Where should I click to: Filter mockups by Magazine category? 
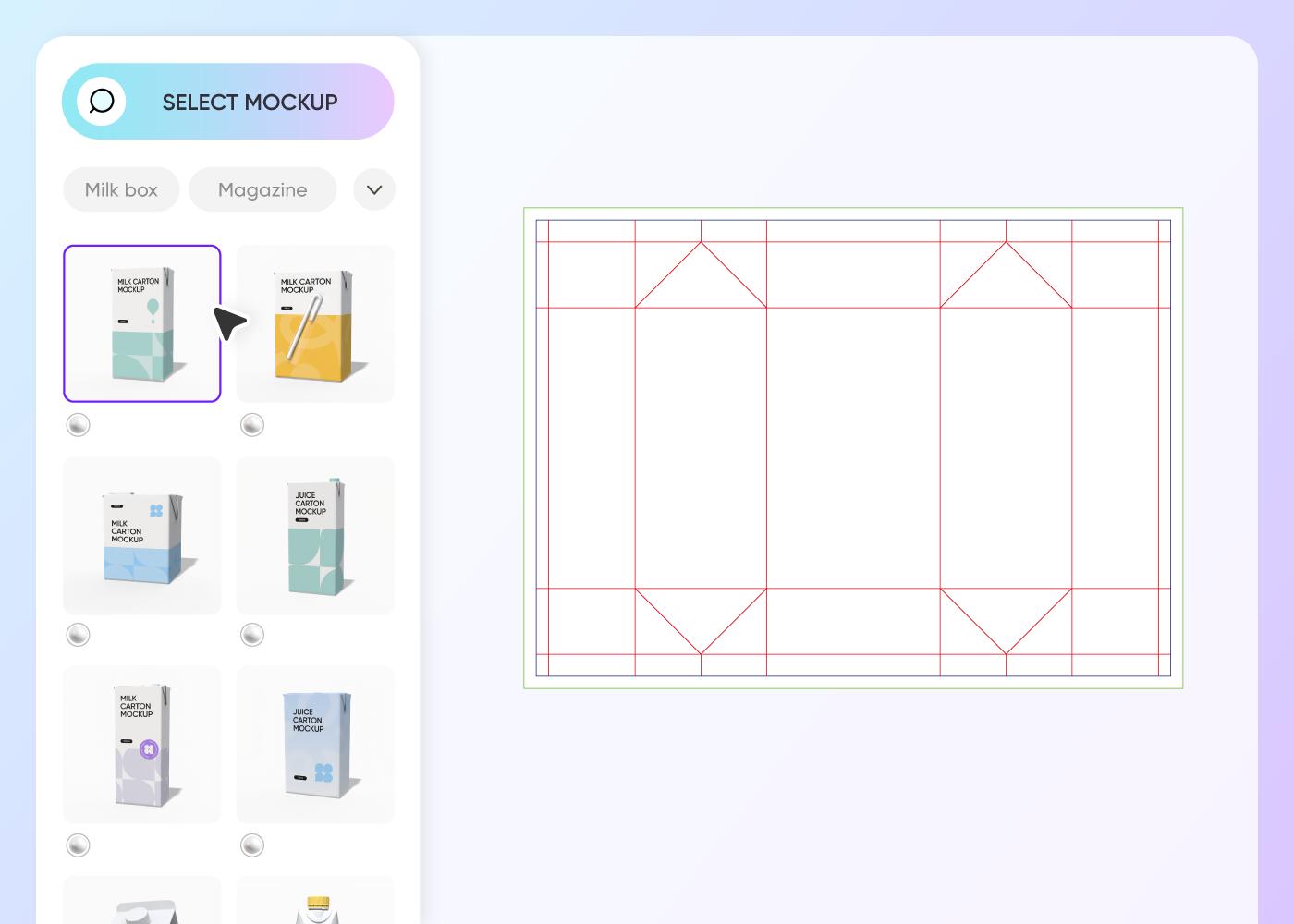pyautogui.click(x=262, y=189)
